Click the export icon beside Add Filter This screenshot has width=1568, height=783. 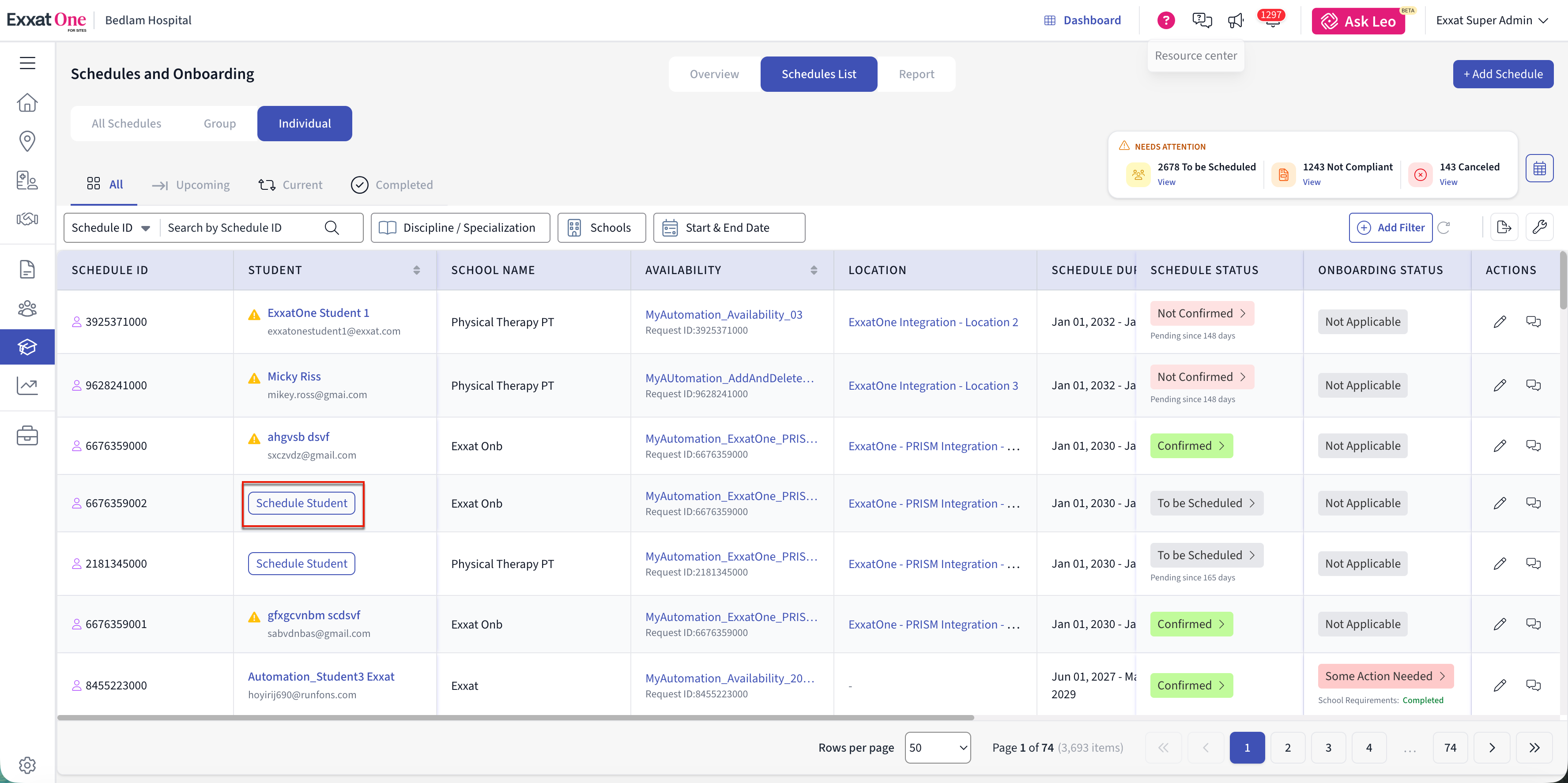1504,228
